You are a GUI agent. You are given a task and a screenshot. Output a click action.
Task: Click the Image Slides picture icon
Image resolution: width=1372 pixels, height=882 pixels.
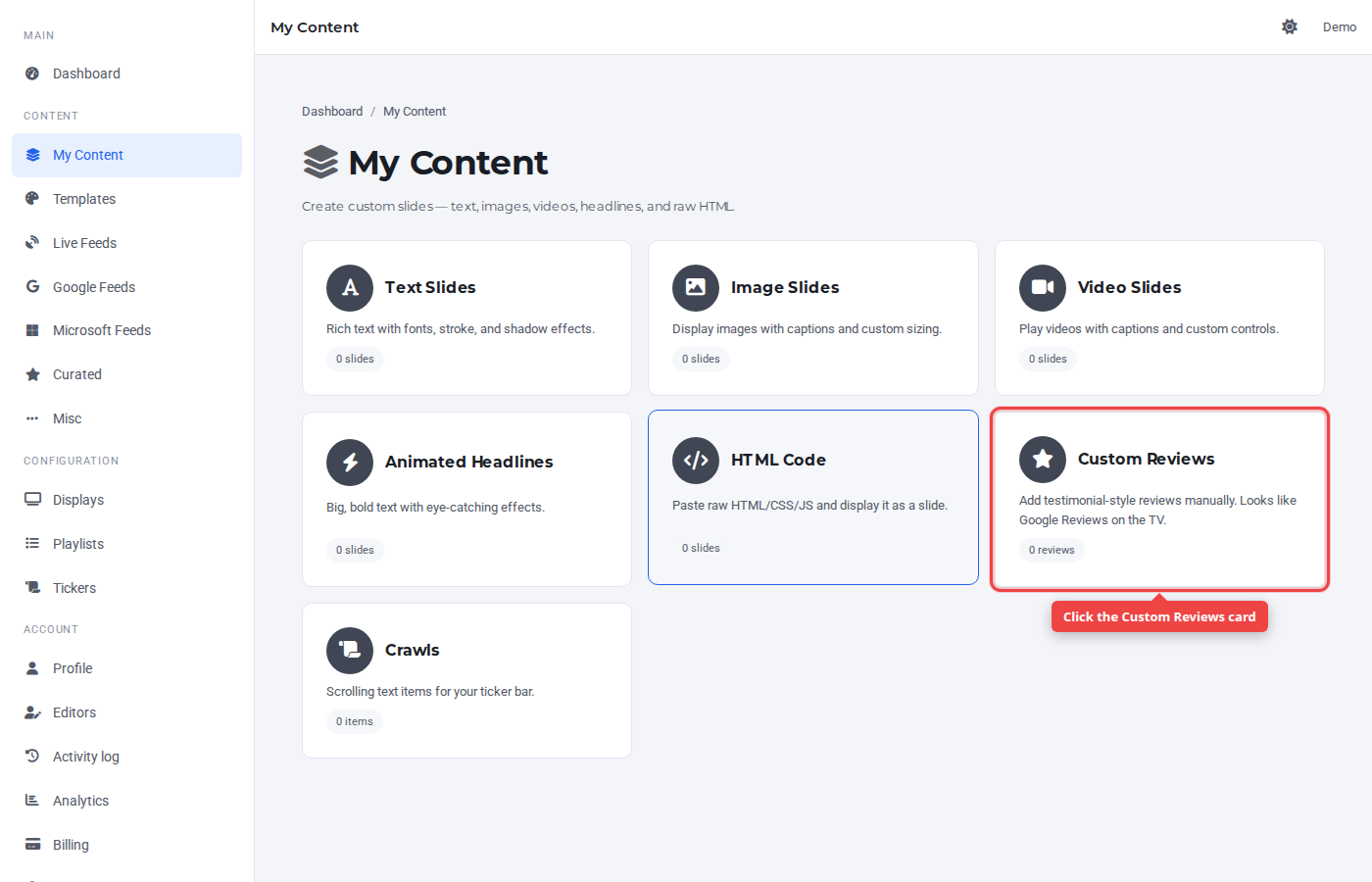pyautogui.click(x=696, y=288)
